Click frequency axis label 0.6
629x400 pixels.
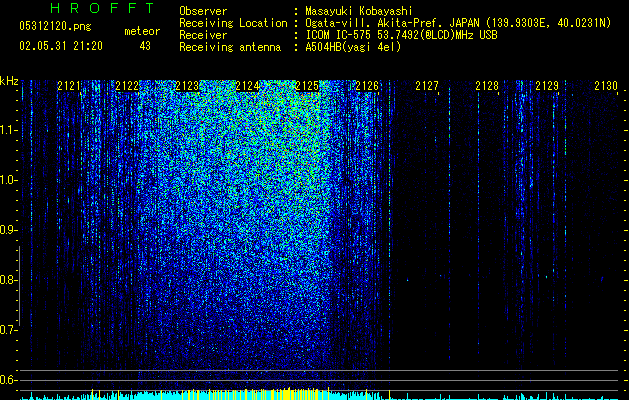[8, 380]
